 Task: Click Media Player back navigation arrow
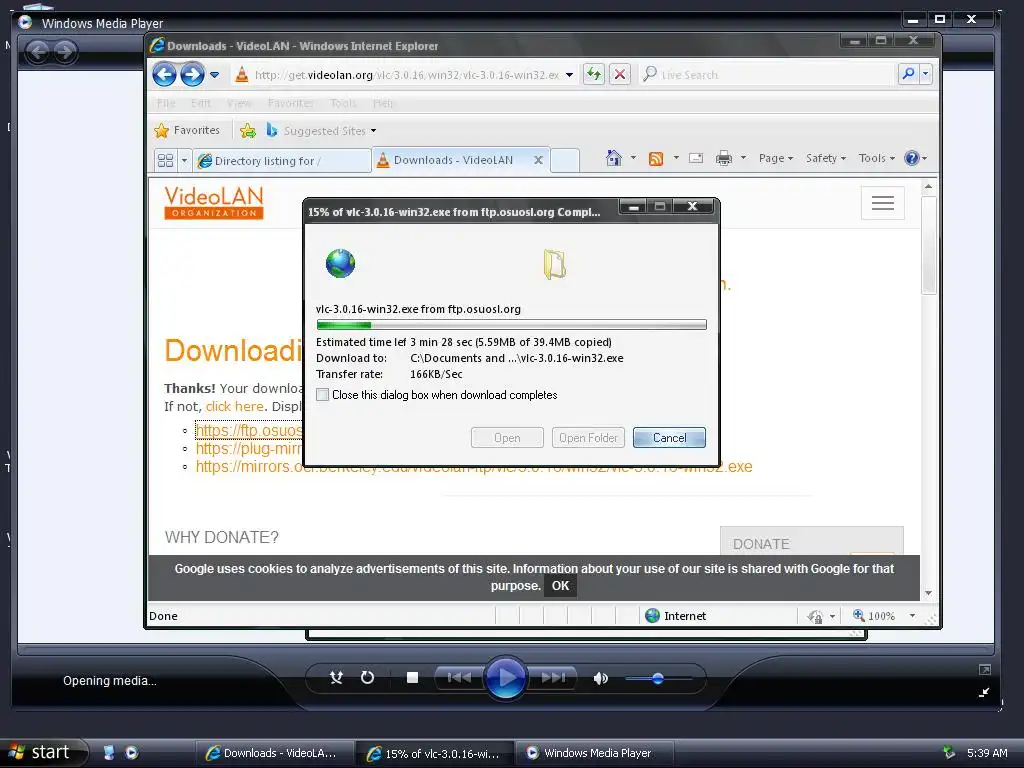point(38,51)
